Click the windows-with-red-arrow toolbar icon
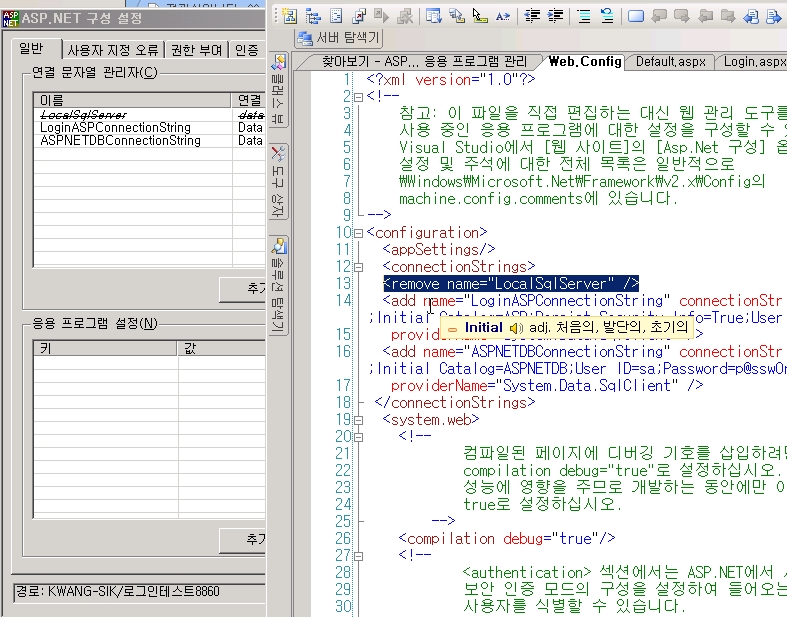This screenshot has width=787, height=617. (359, 16)
